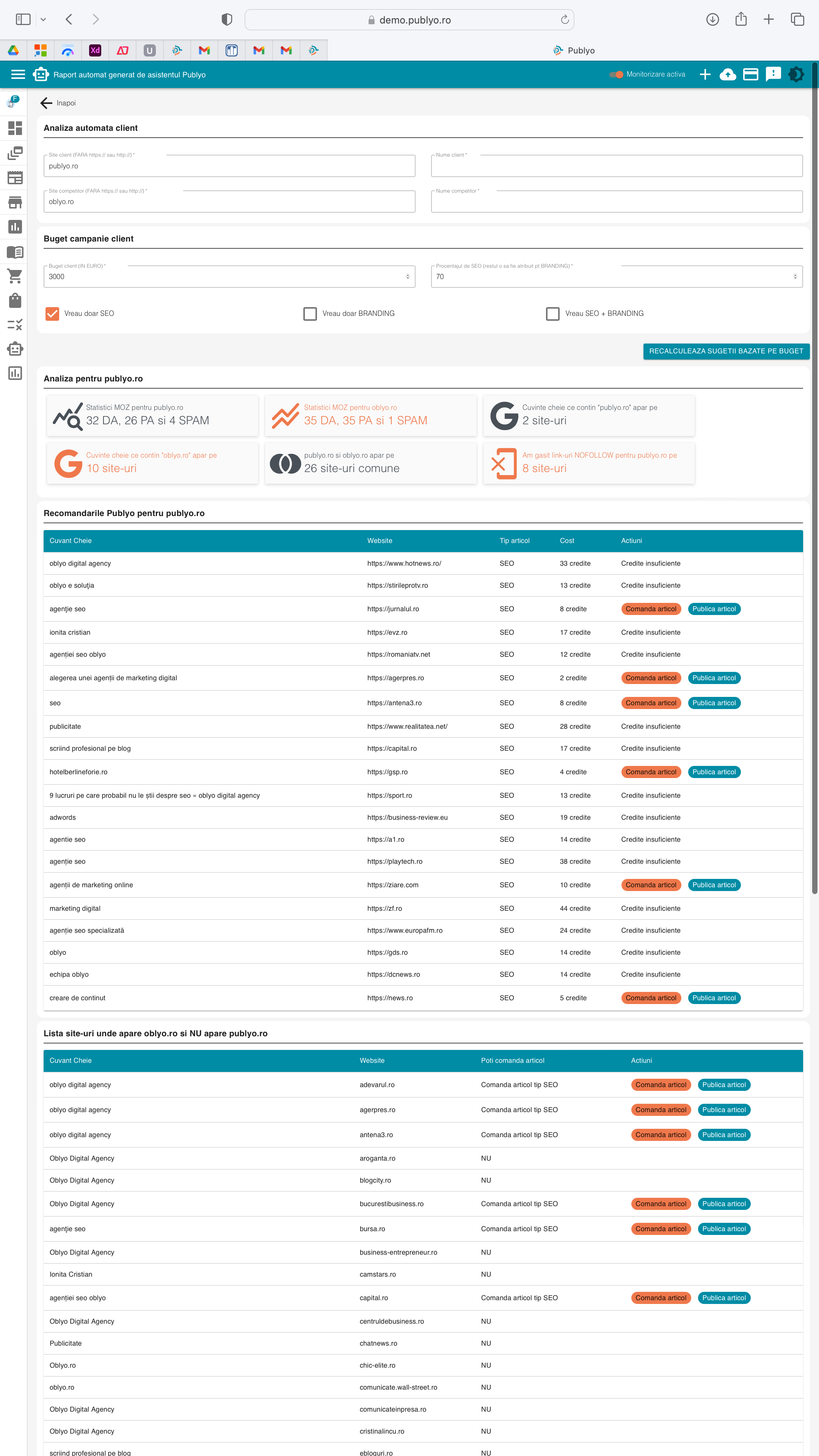Check the Vreau SEO + BRANDING checkbox
The width and height of the screenshot is (819, 1456).
(x=553, y=314)
